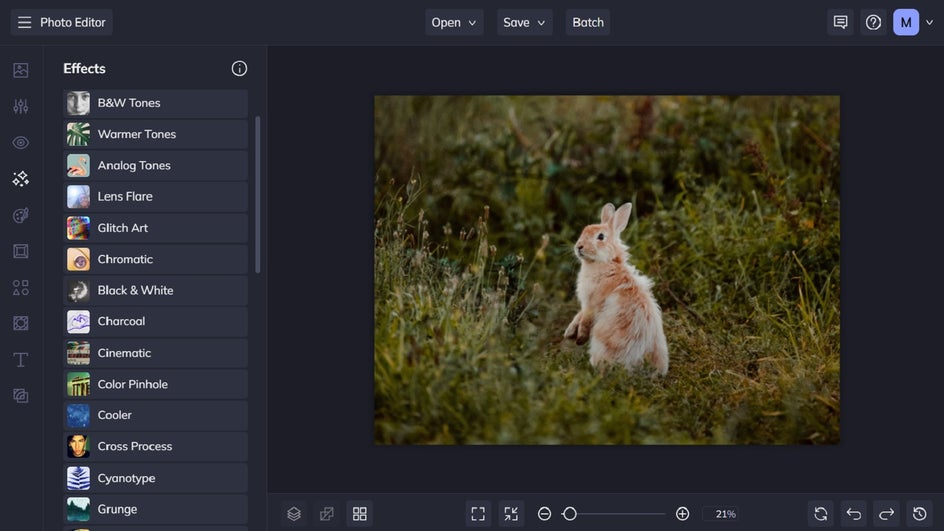Select the Effects sparkle sidebar icon

[20, 179]
